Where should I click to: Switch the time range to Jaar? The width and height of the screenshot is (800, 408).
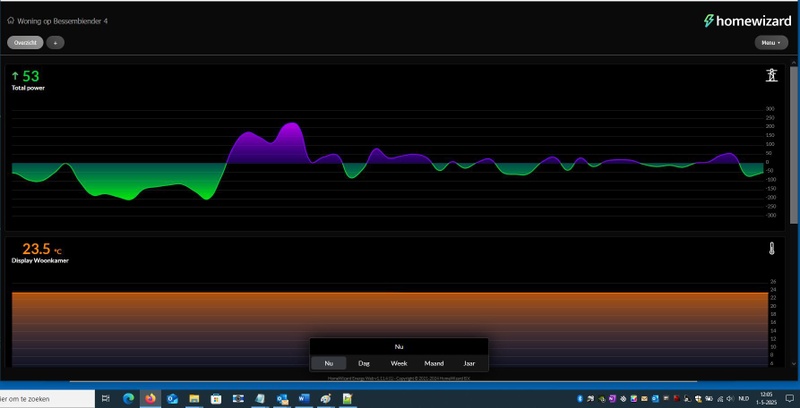point(469,363)
